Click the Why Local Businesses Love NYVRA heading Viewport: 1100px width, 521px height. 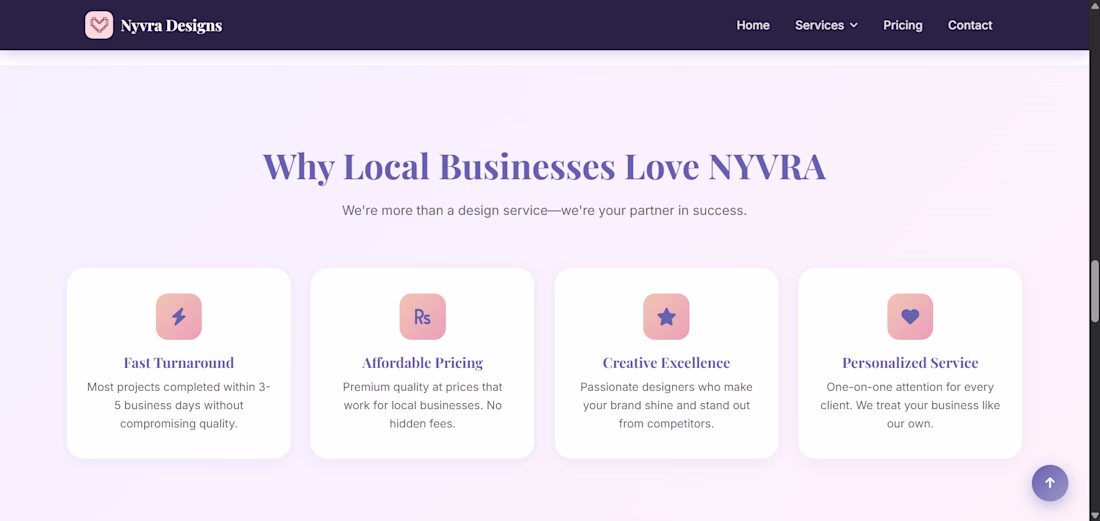544,166
